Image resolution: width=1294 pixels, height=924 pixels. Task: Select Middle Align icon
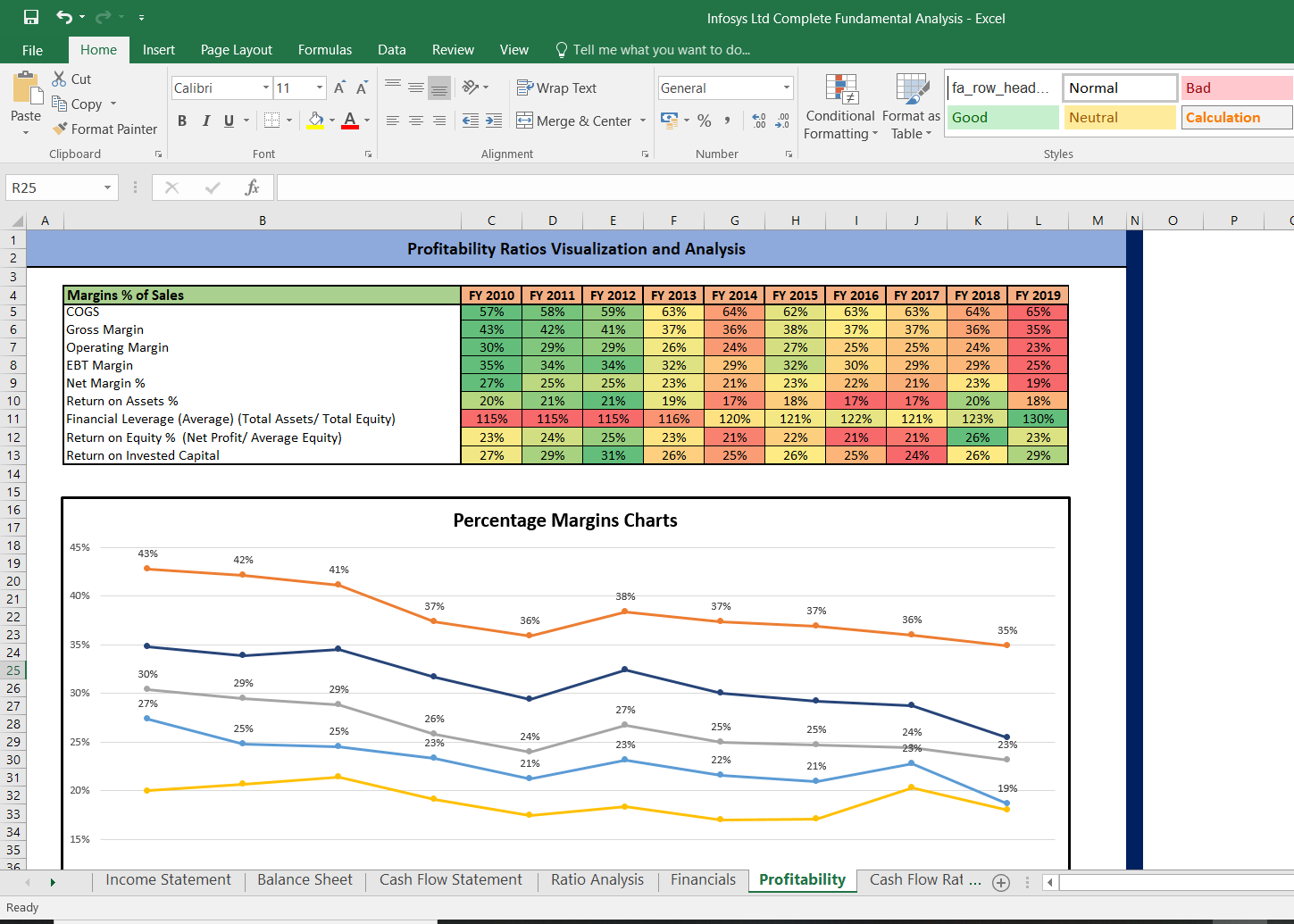(x=416, y=87)
